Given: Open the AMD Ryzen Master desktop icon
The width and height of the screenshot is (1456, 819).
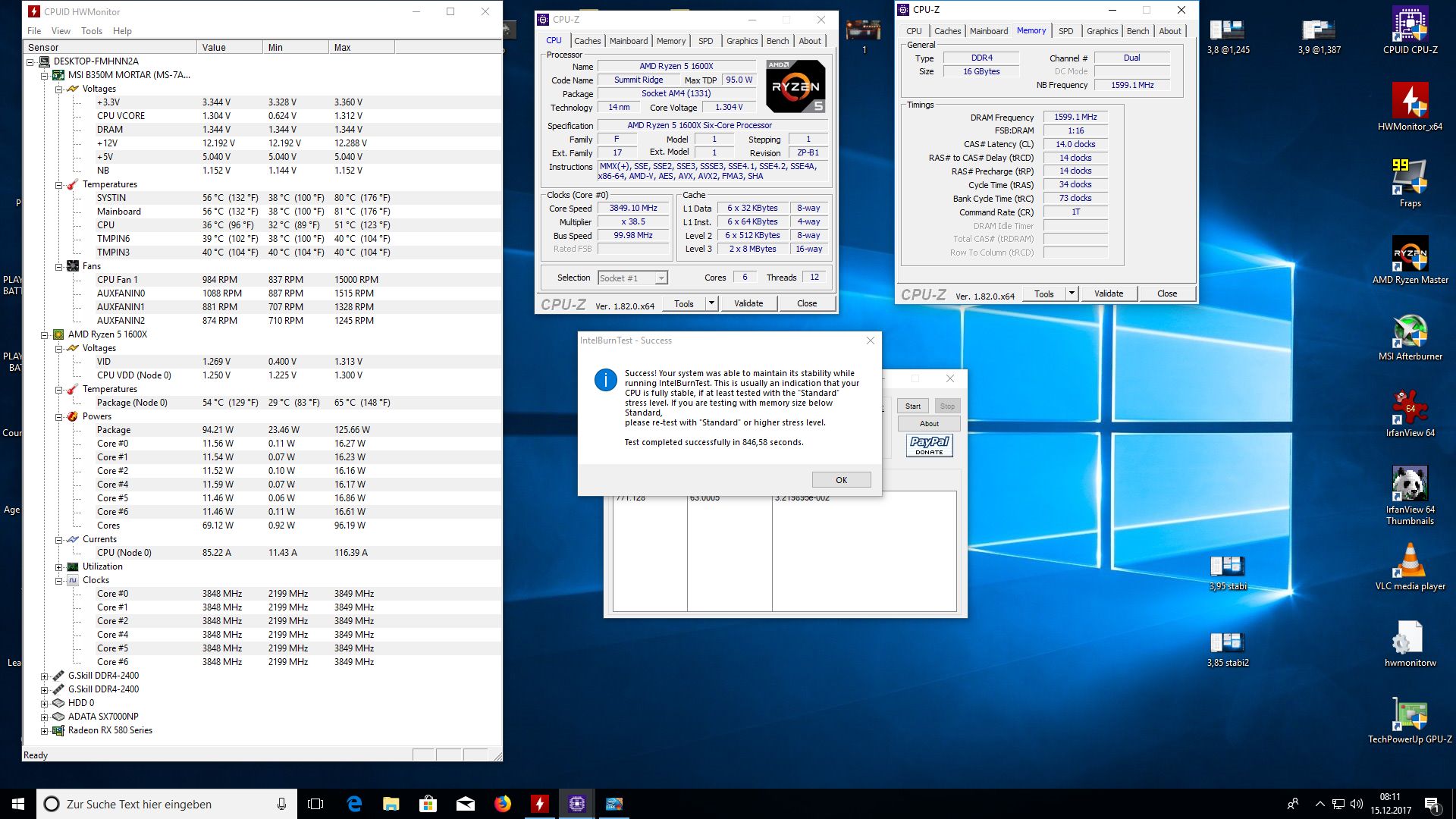Looking at the screenshot, I should (x=1410, y=256).
